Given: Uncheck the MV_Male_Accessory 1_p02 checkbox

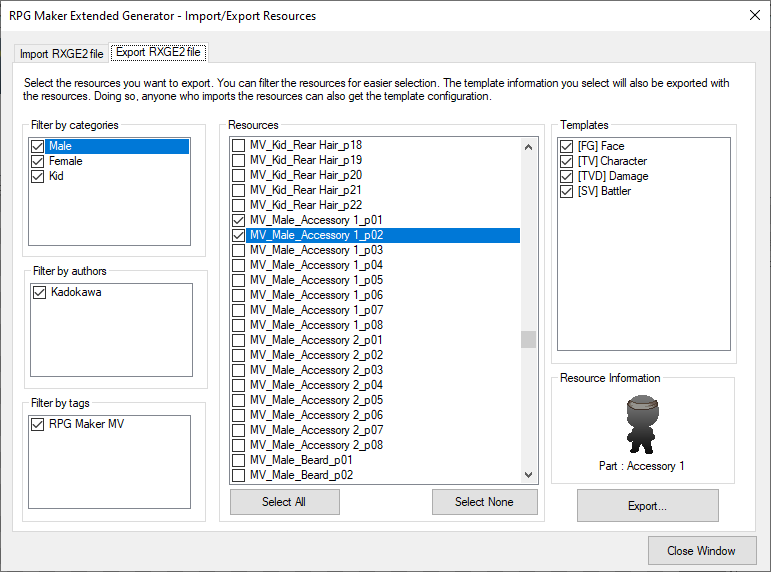Looking at the screenshot, I should (238, 235).
